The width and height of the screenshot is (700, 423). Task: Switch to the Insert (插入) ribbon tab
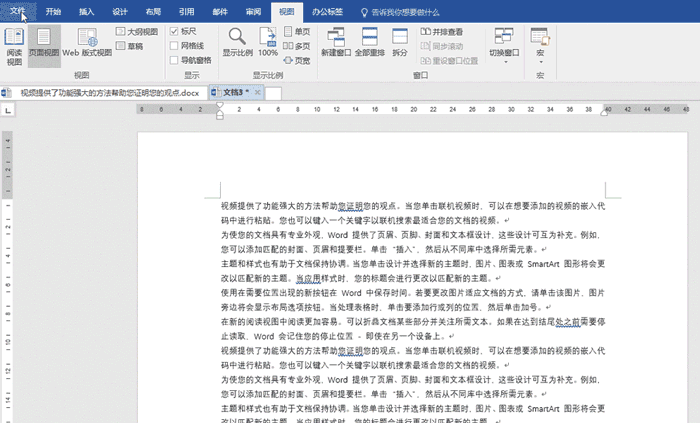(87, 12)
